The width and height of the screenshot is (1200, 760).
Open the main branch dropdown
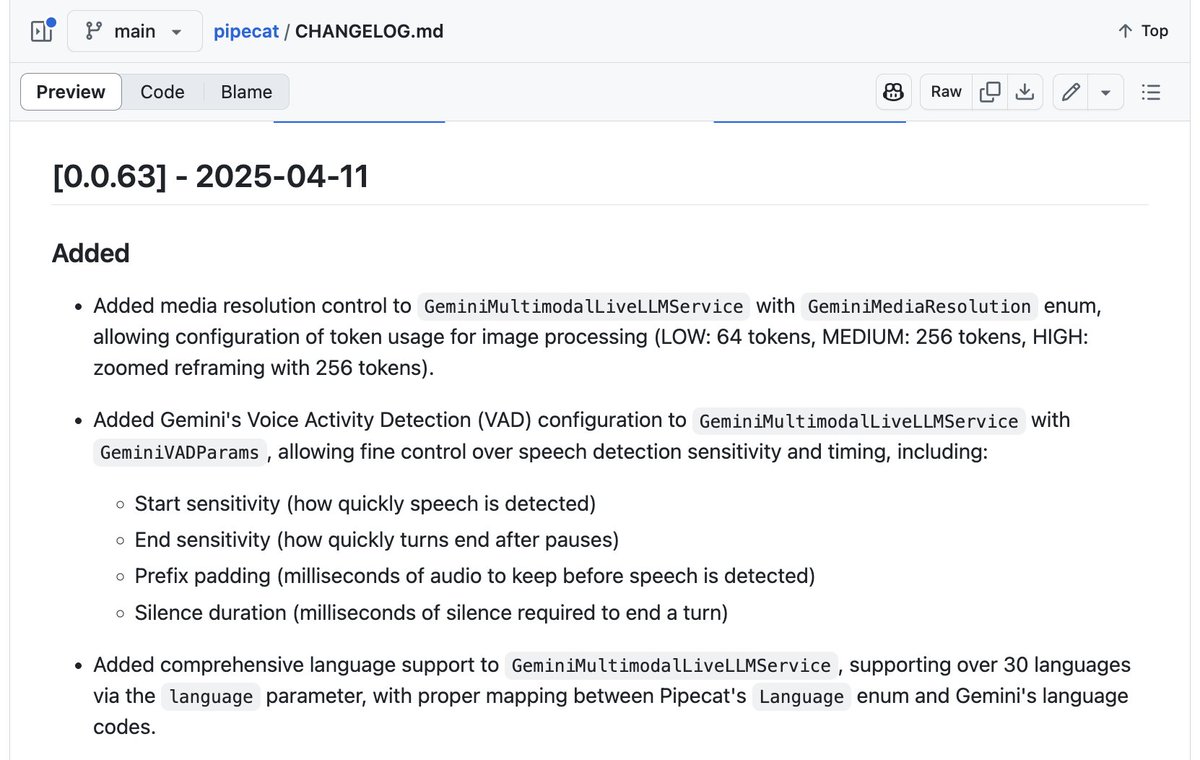[135, 31]
